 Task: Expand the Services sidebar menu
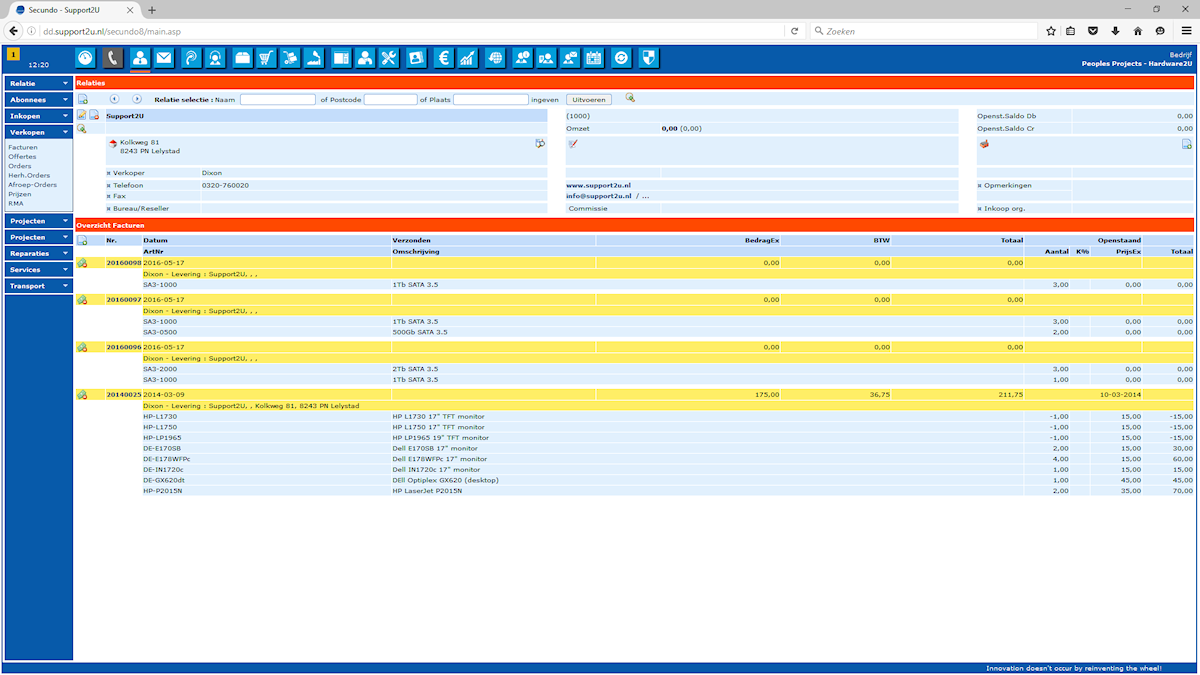click(39, 270)
